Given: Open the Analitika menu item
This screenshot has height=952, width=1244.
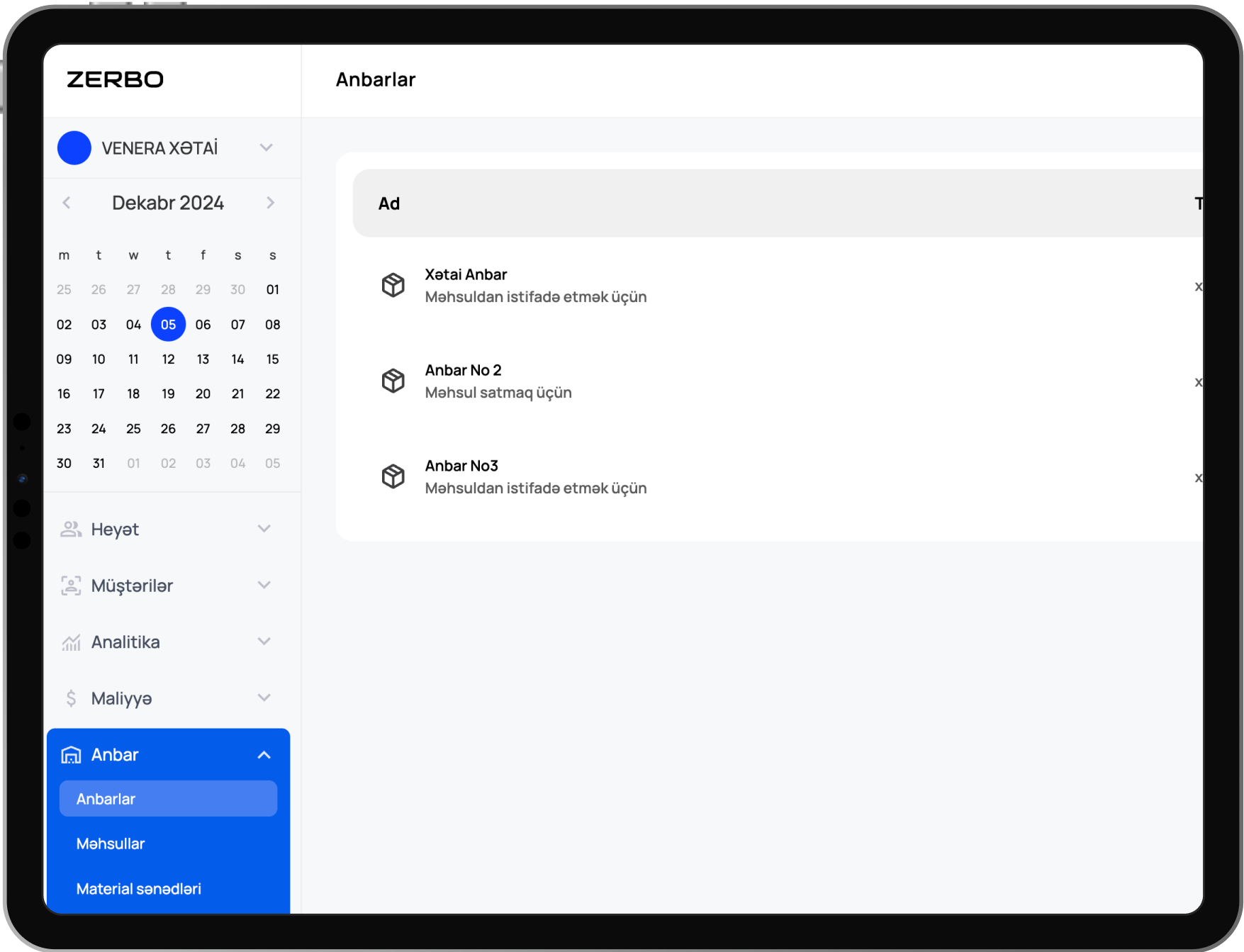Looking at the screenshot, I should [168, 642].
